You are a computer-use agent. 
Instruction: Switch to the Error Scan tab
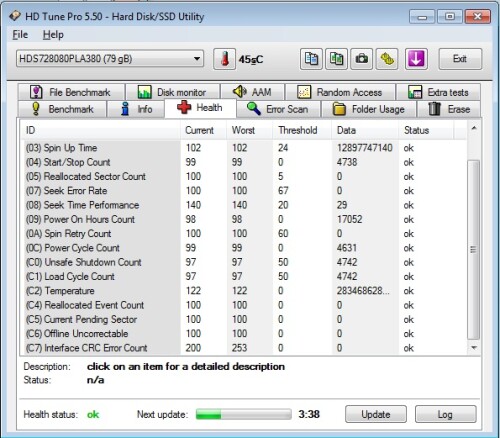click(x=279, y=109)
